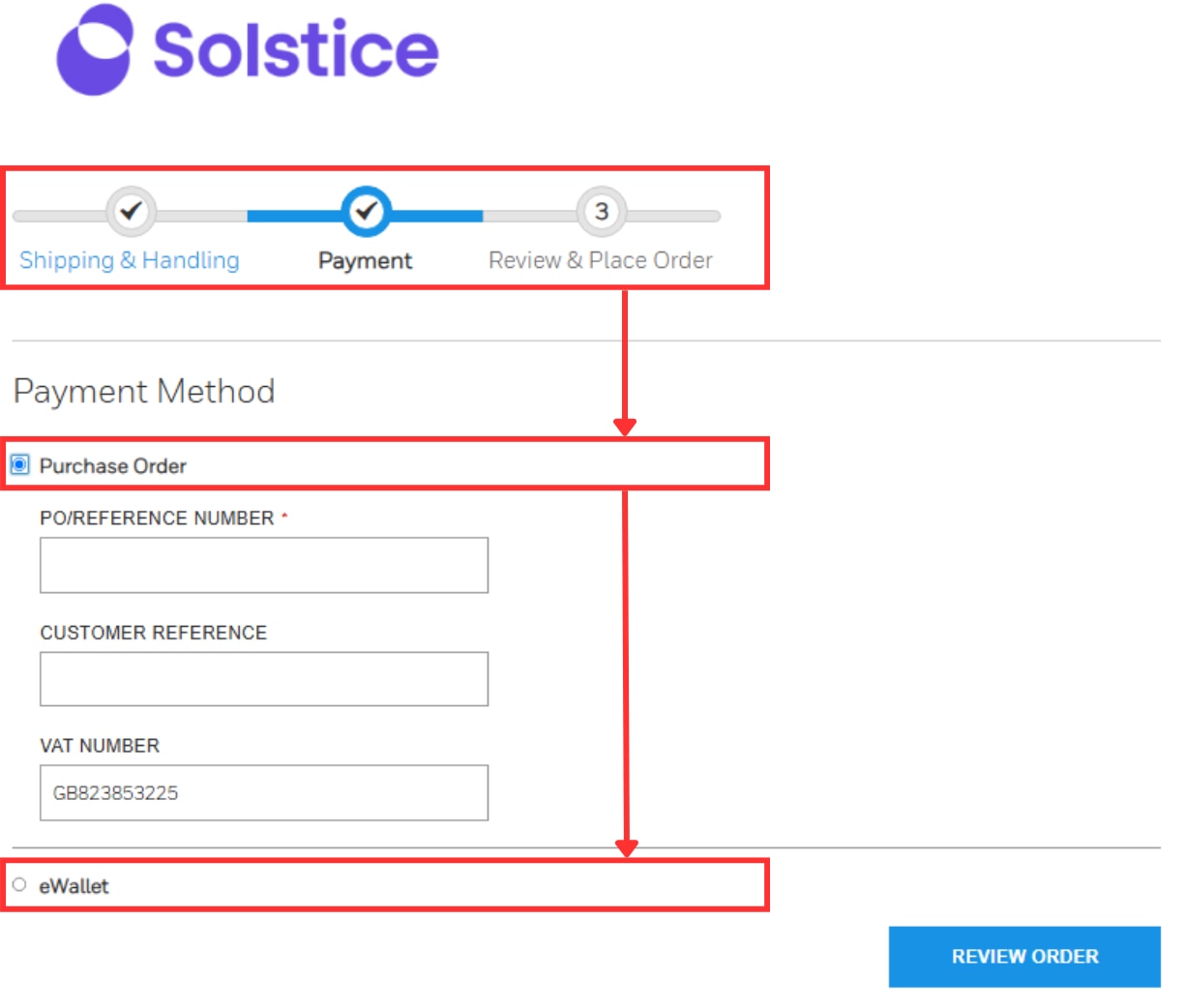Click the Payment Method heading
Screen dimensions: 1185x1008
pos(144,391)
